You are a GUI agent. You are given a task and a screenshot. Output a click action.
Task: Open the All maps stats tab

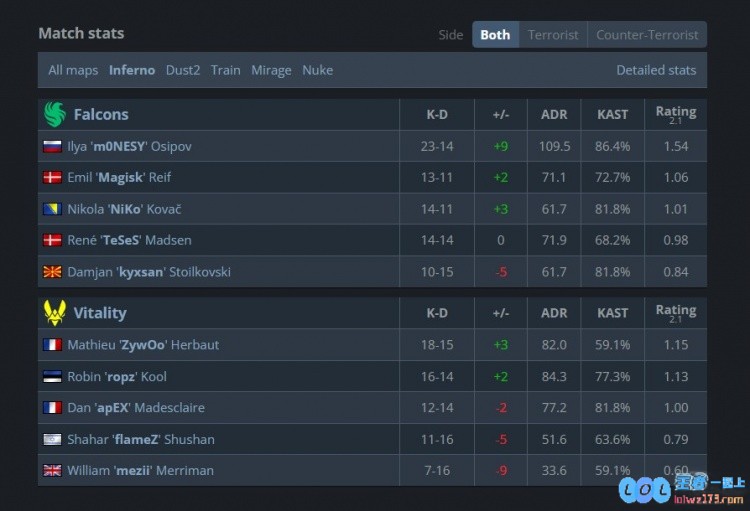[73, 70]
